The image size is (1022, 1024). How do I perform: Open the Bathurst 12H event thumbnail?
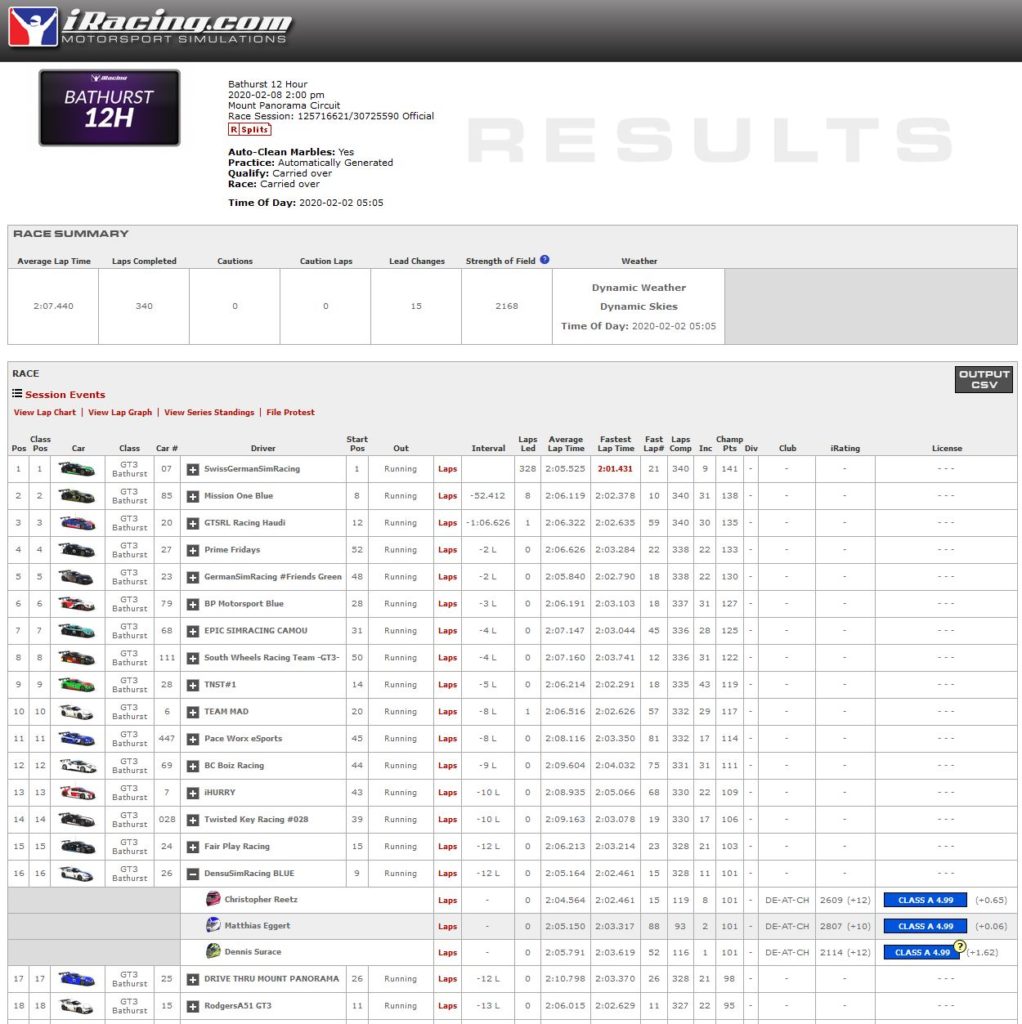tap(109, 108)
